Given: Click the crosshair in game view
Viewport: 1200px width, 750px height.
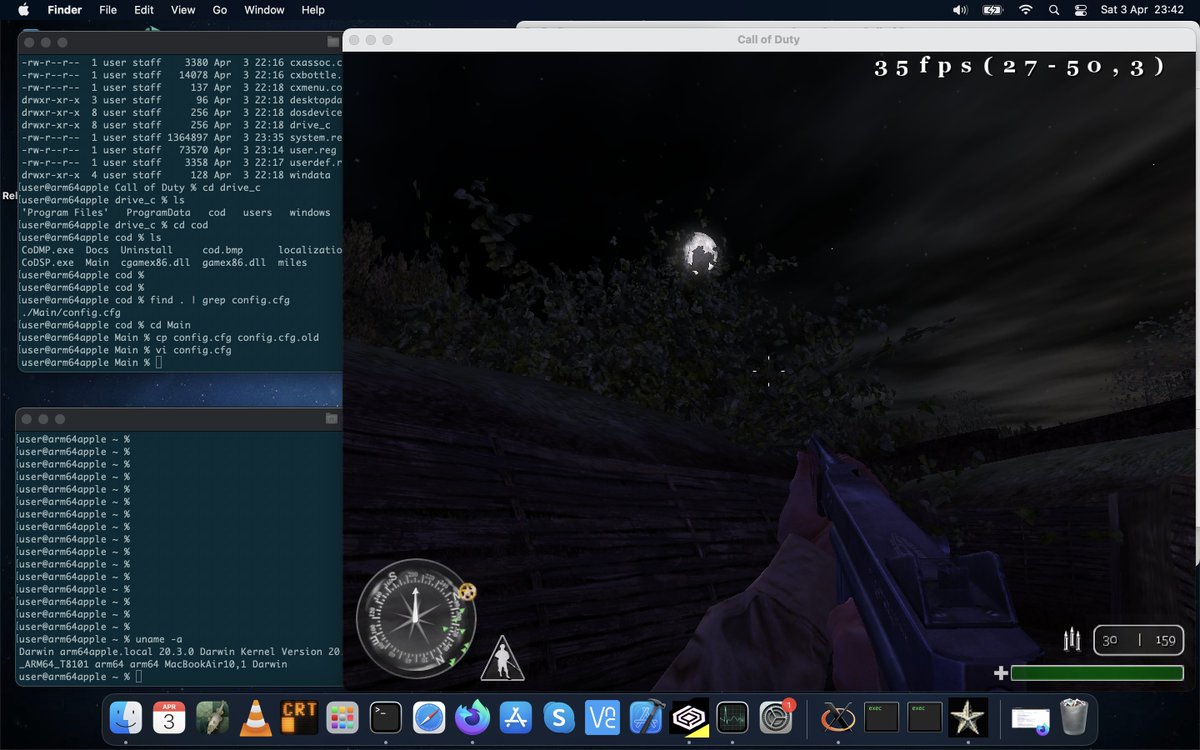Looking at the screenshot, I should [768, 371].
